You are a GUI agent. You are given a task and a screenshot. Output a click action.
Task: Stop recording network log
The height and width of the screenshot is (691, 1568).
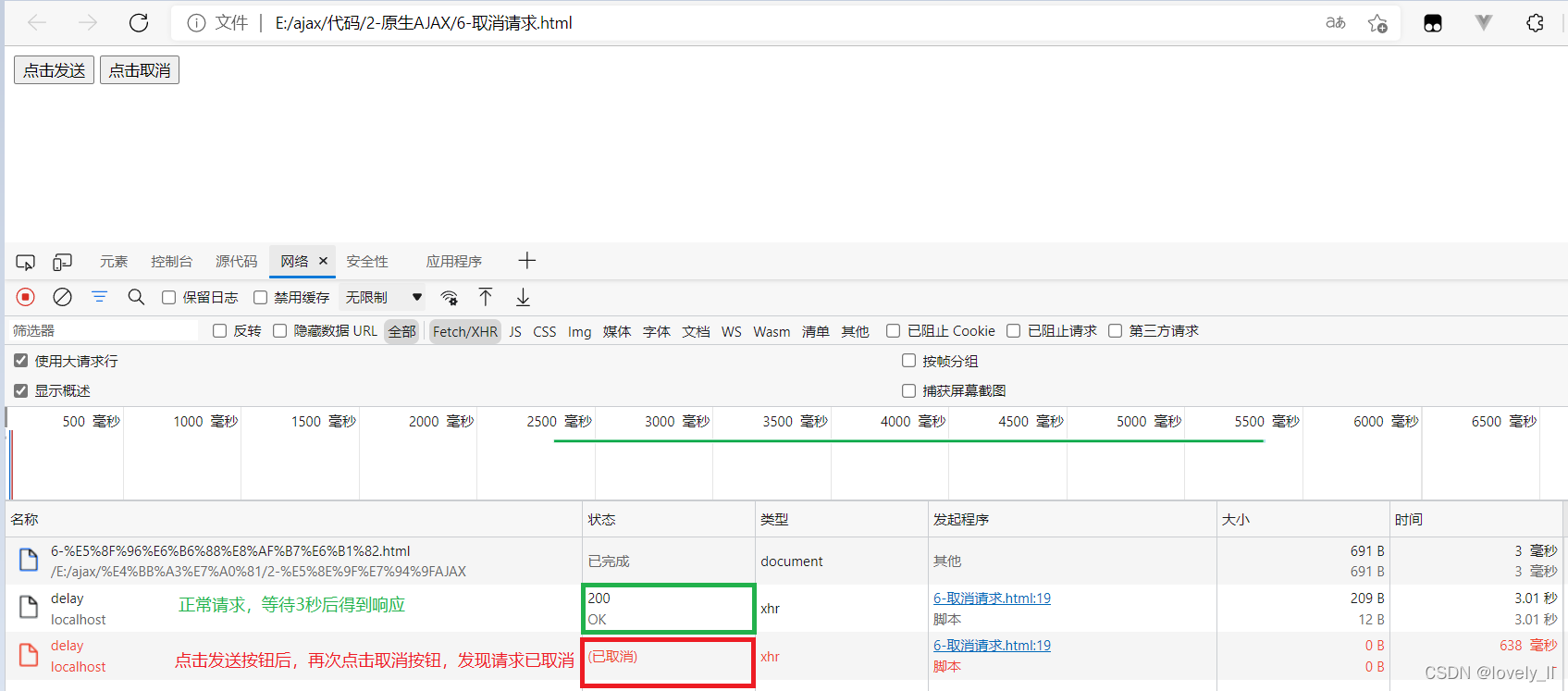point(26,297)
